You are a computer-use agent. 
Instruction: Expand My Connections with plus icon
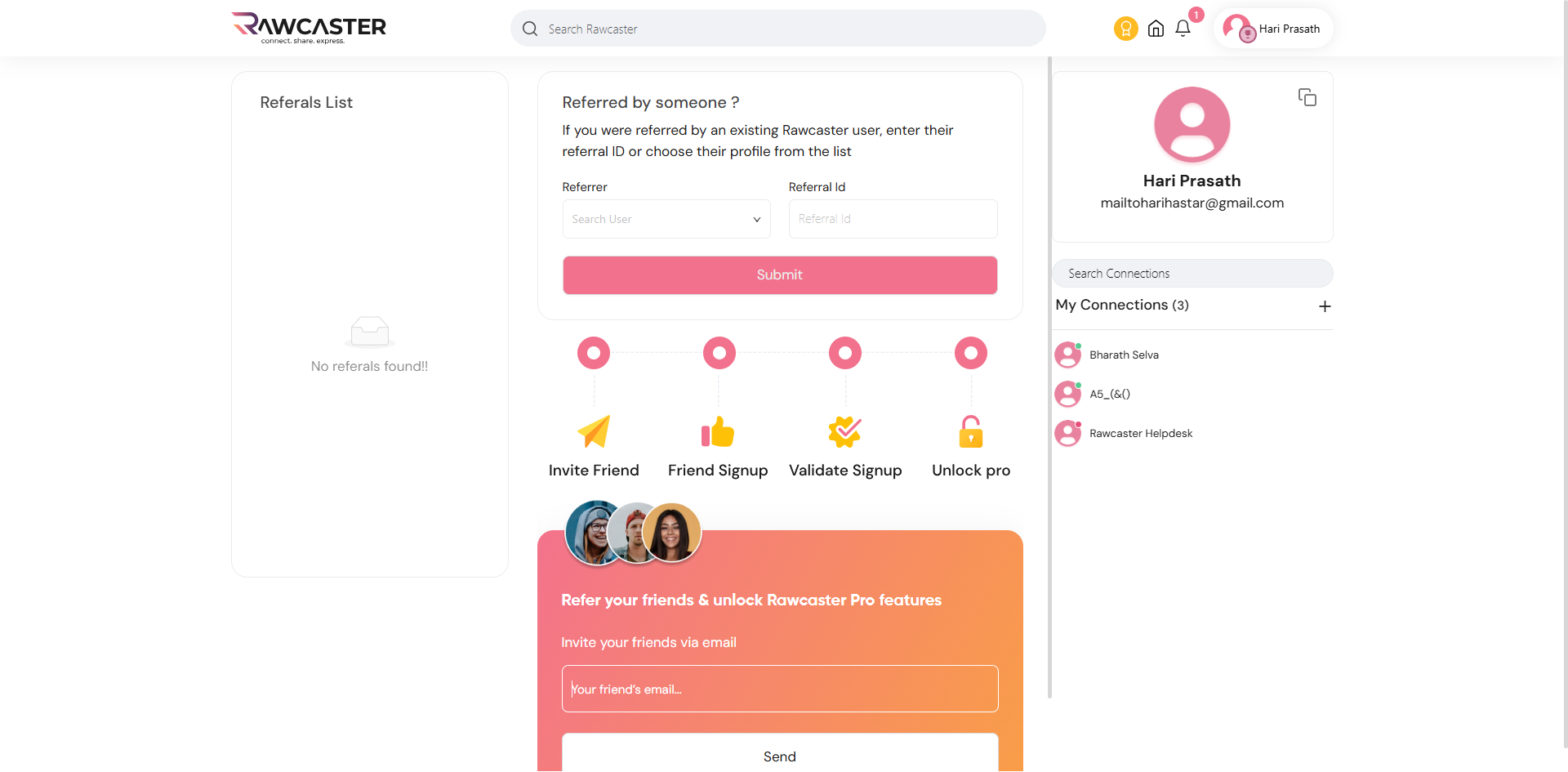(1325, 306)
